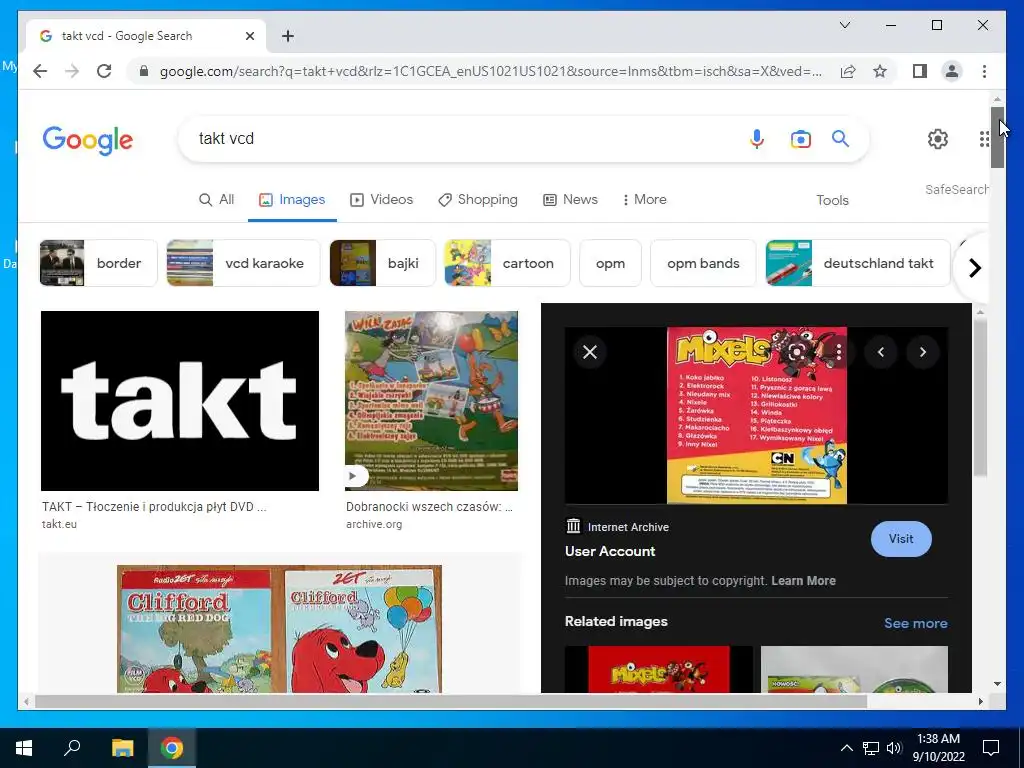Click the Google logo
Image resolution: width=1024 pixels, height=768 pixels.
pos(88,140)
